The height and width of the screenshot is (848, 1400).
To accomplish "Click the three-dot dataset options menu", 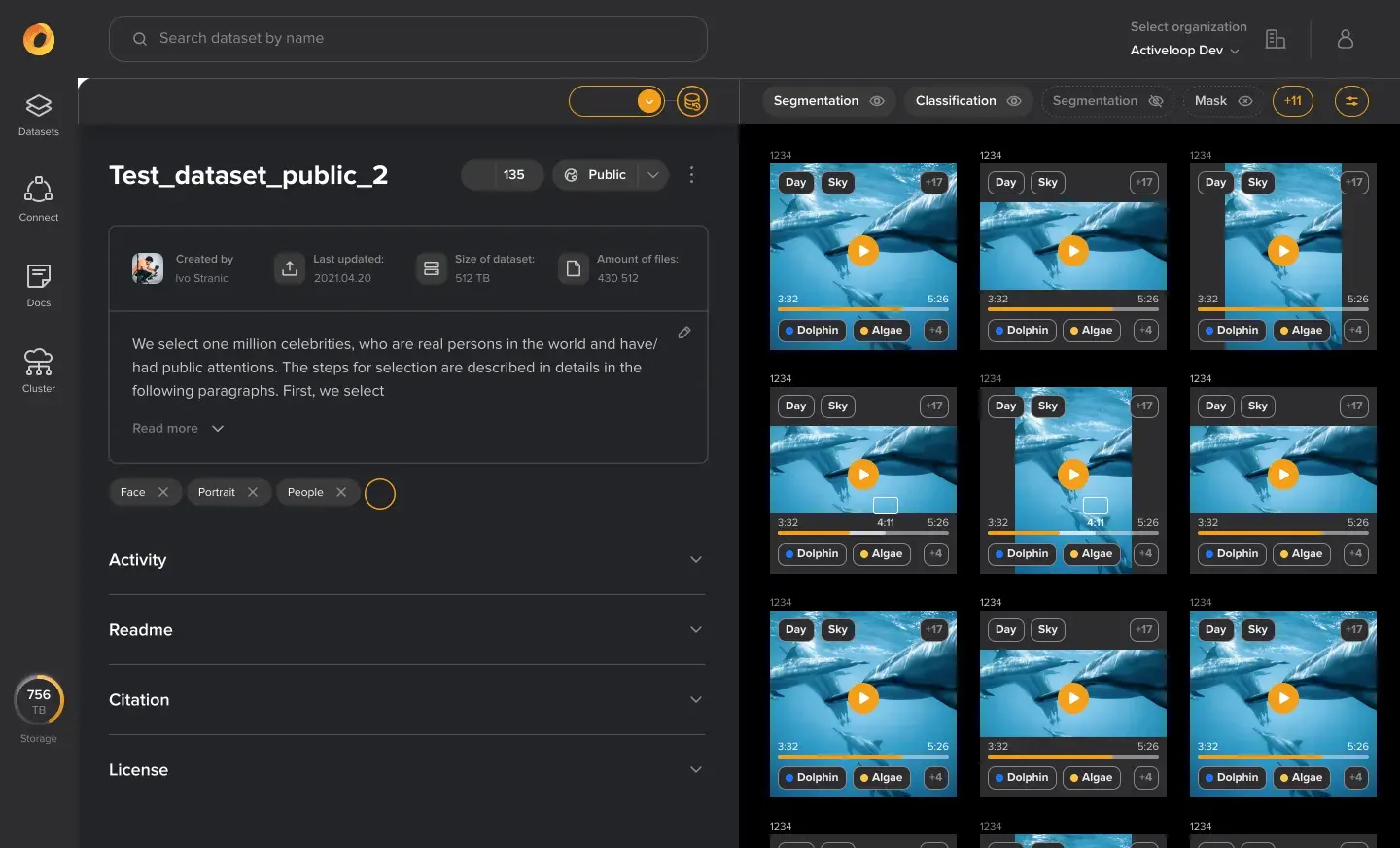I will click(691, 175).
